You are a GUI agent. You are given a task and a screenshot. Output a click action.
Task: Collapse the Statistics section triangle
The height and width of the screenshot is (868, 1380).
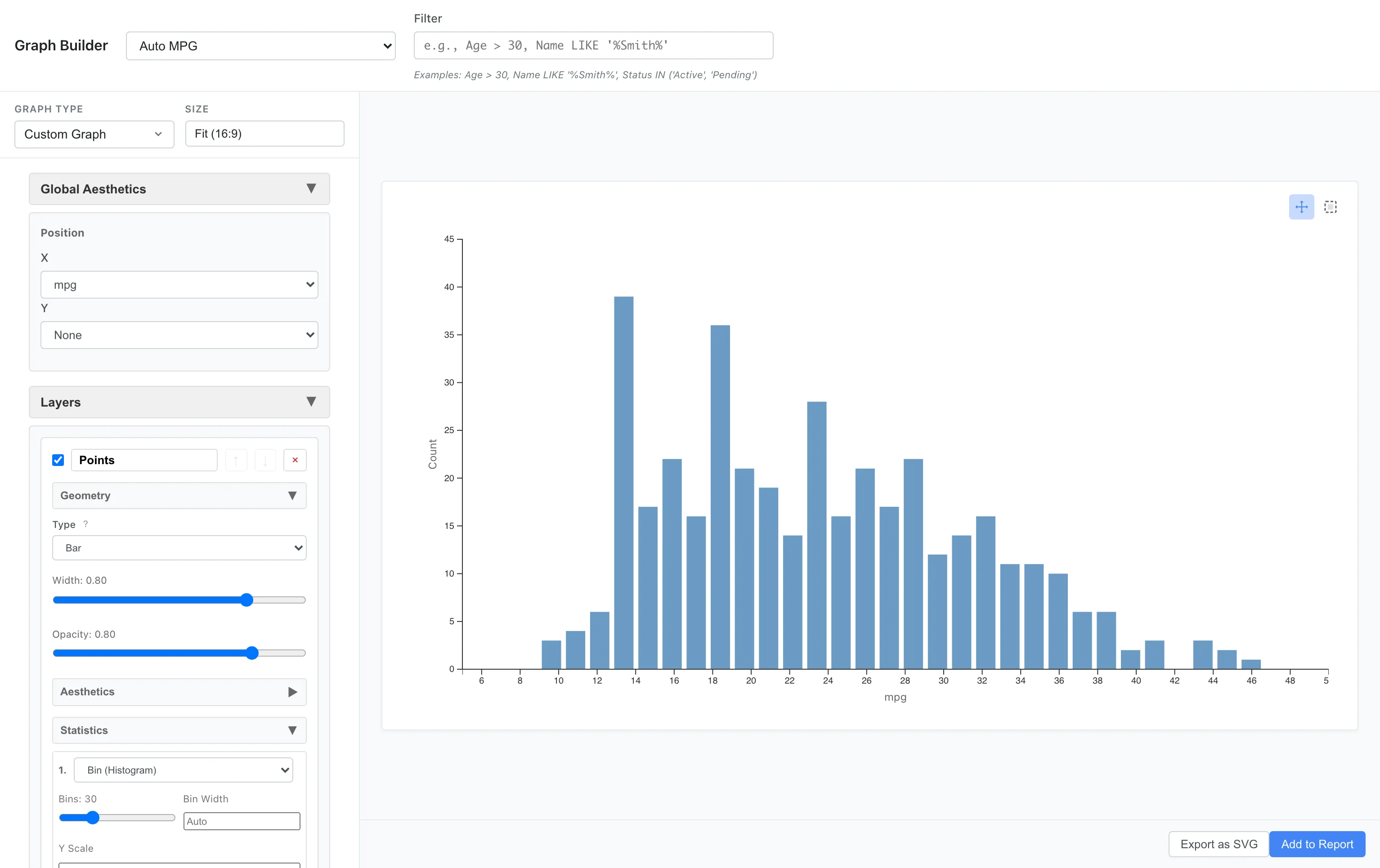pos(293,730)
